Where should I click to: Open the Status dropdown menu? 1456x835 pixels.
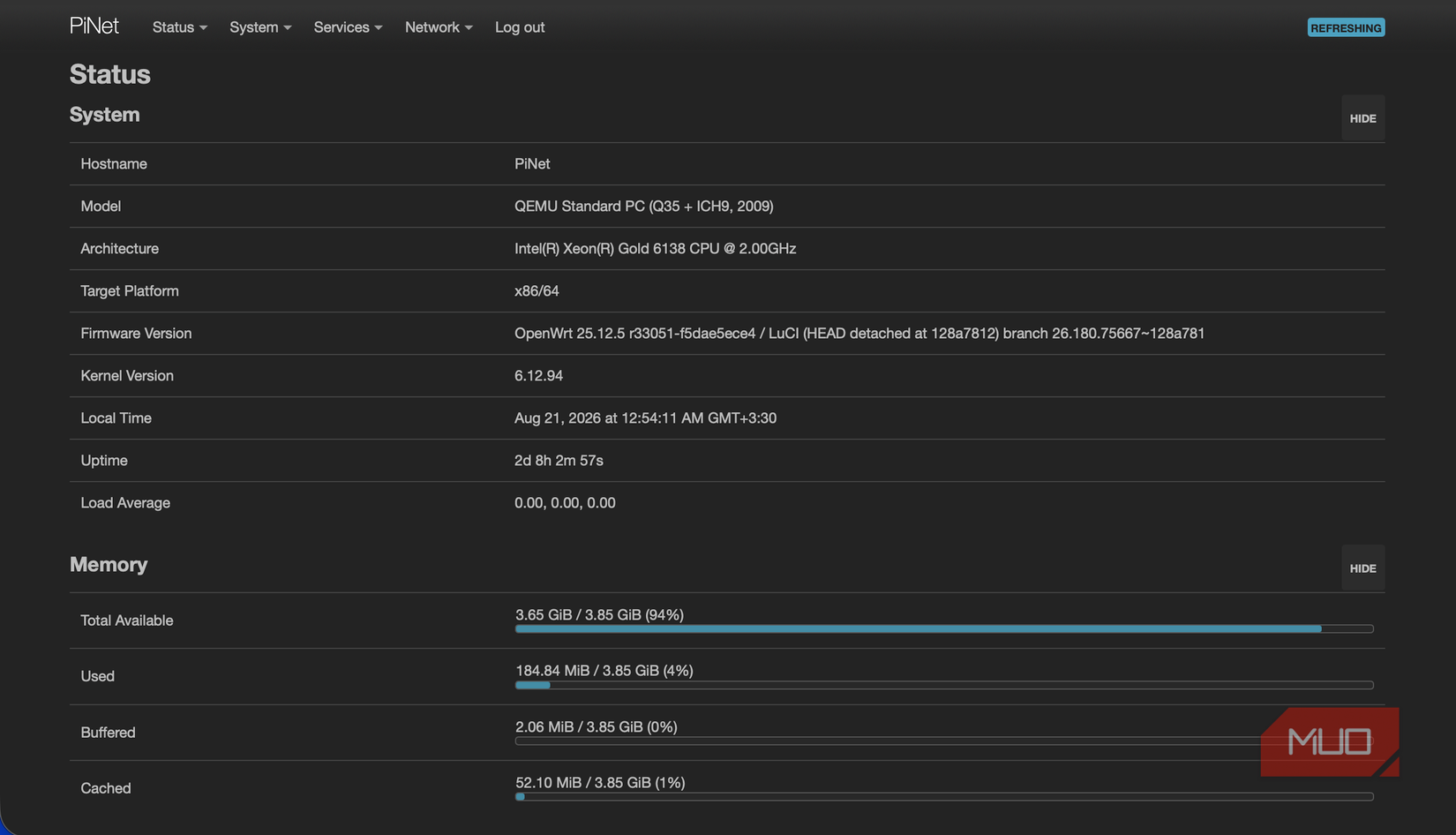point(179,27)
